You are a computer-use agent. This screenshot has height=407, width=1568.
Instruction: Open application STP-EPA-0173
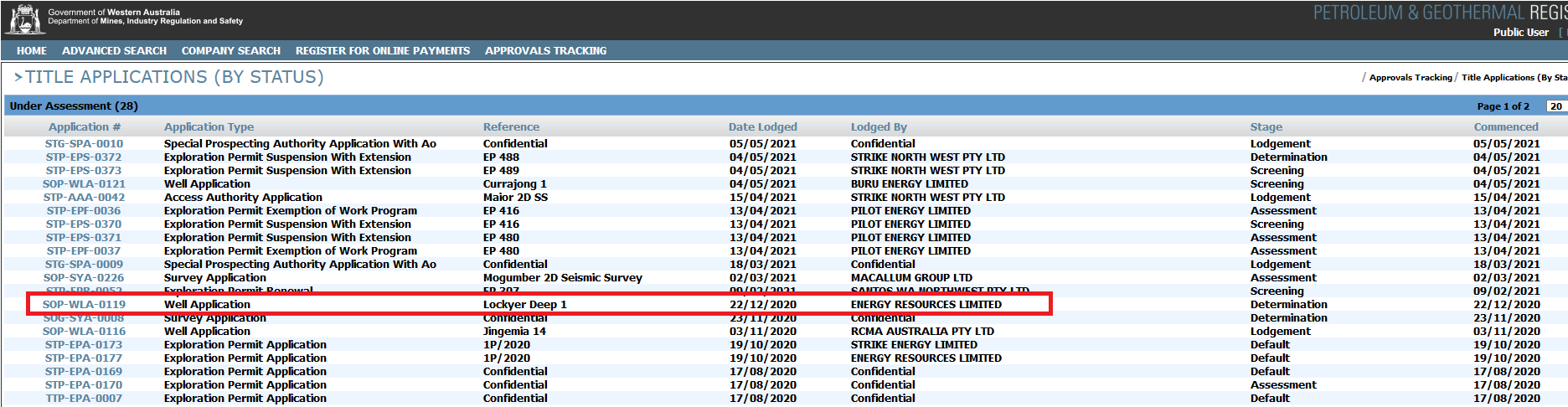[x=84, y=345]
